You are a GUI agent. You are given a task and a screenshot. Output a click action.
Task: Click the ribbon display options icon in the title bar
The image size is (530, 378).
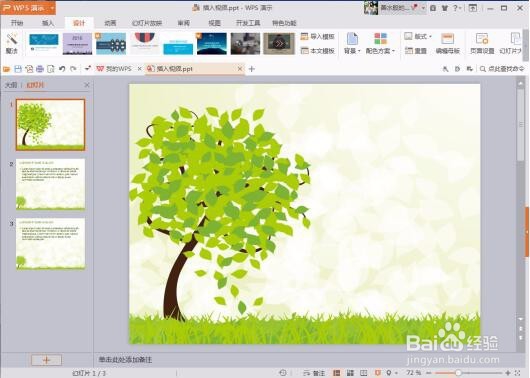pyautogui.click(x=473, y=8)
